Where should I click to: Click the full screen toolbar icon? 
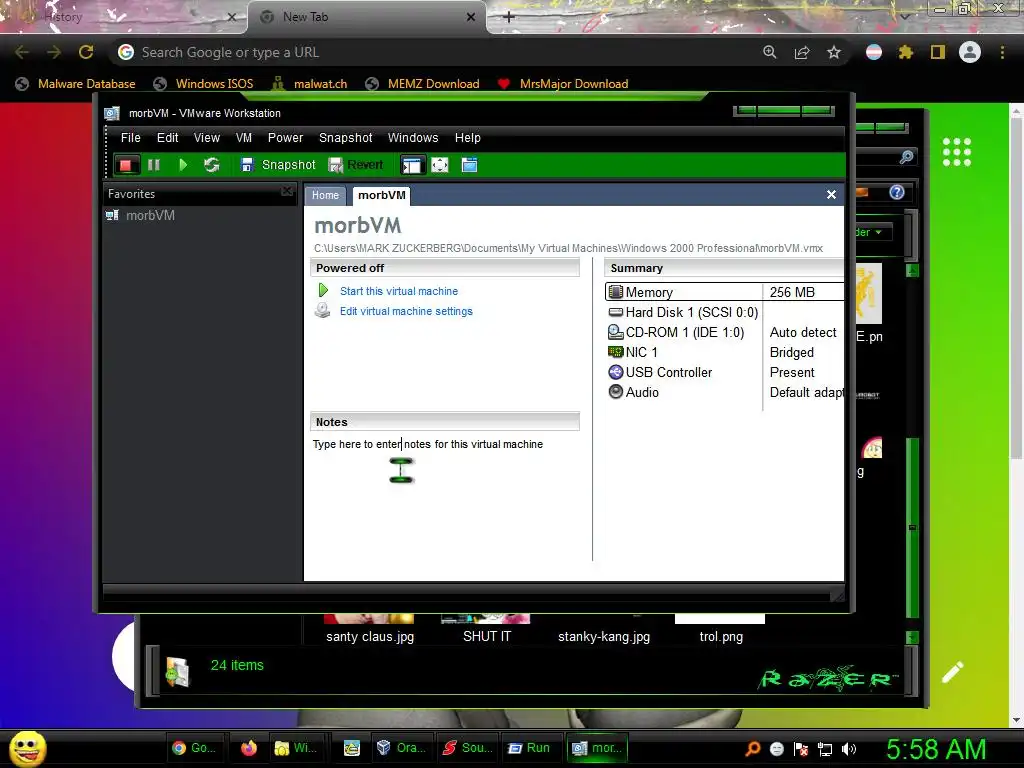(x=440, y=165)
